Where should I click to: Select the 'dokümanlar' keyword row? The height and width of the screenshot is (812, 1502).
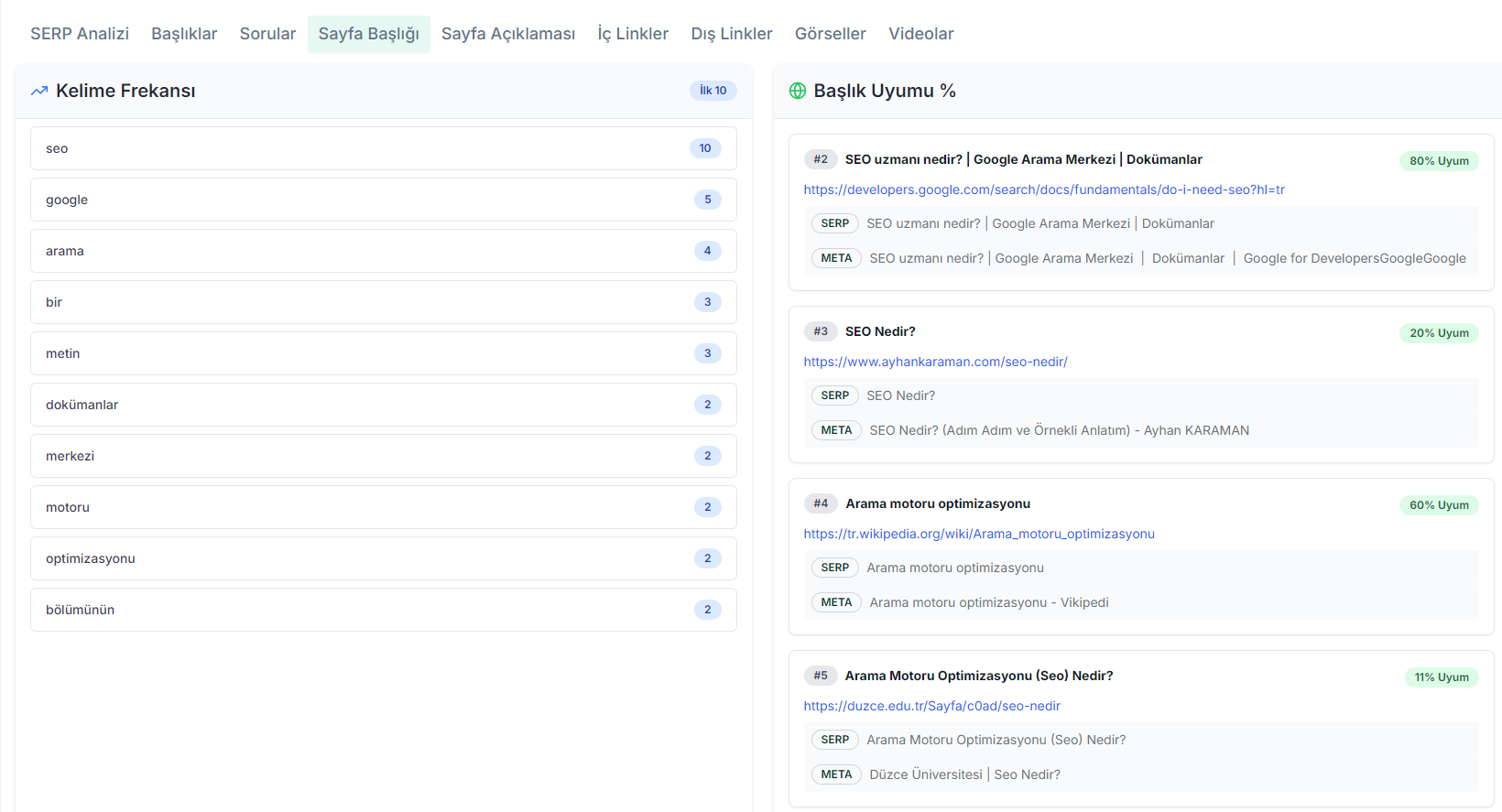(x=384, y=405)
